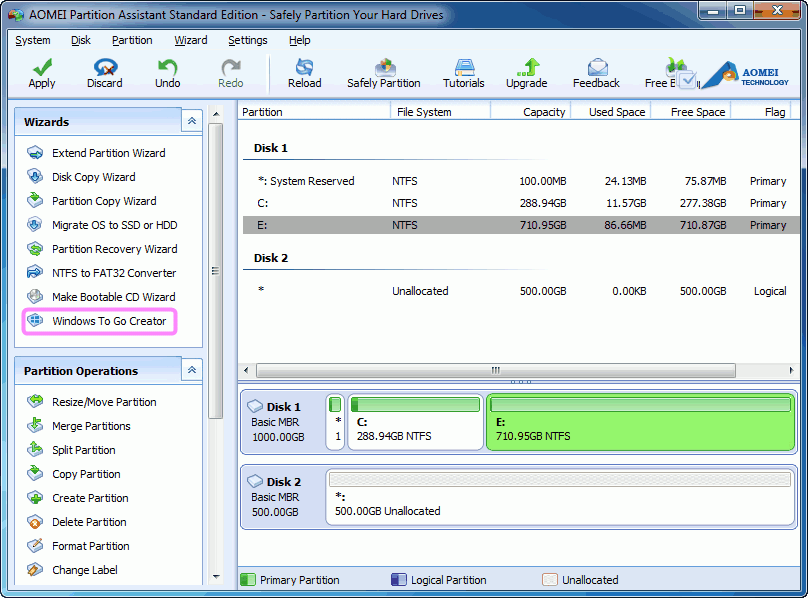This screenshot has height=598, width=808.
Task: Open Tutorials from the toolbar
Action: [464, 74]
